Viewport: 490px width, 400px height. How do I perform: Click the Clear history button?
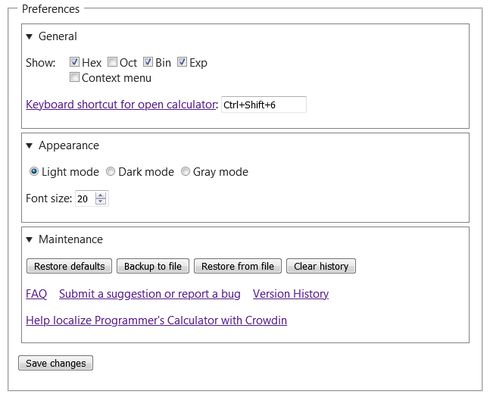coord(321,266)
